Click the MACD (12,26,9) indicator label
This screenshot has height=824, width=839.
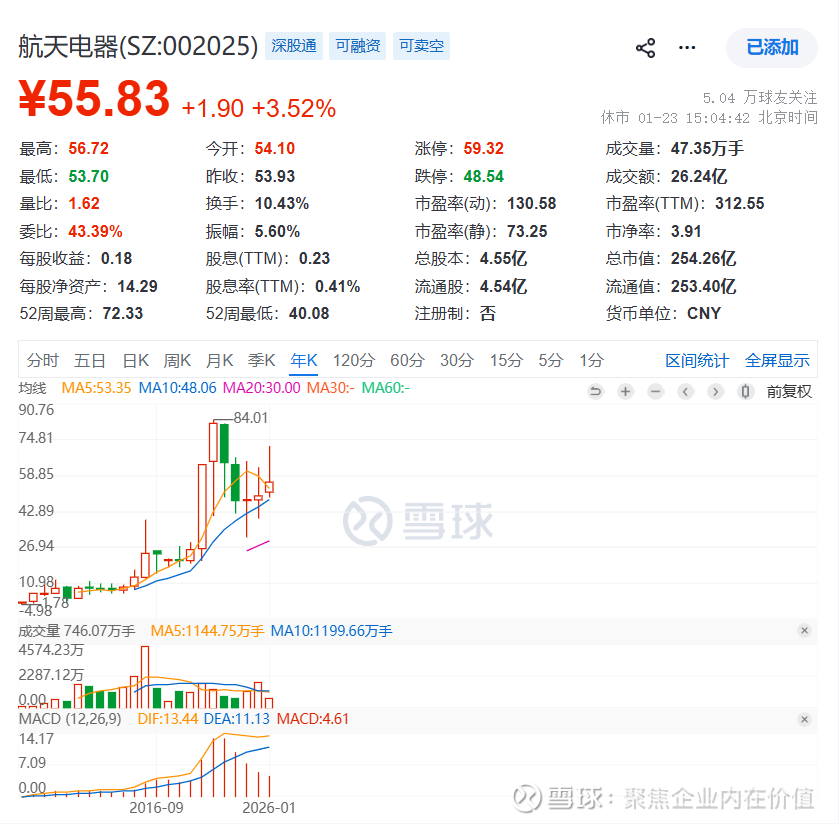pos(70,719)
